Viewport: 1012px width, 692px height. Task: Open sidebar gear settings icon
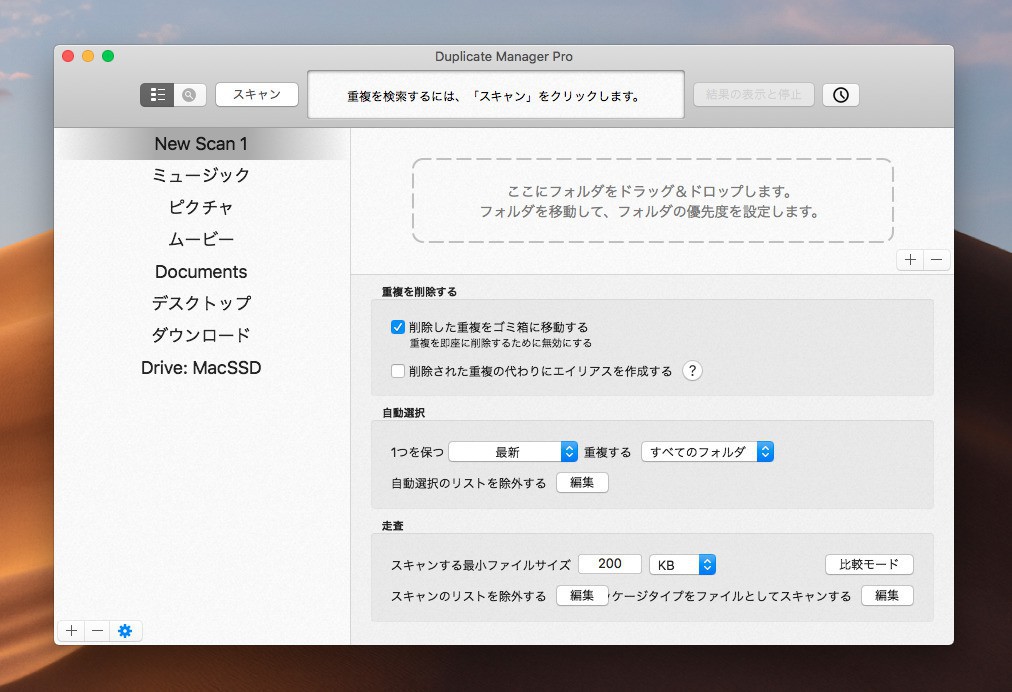click(125, 631)
